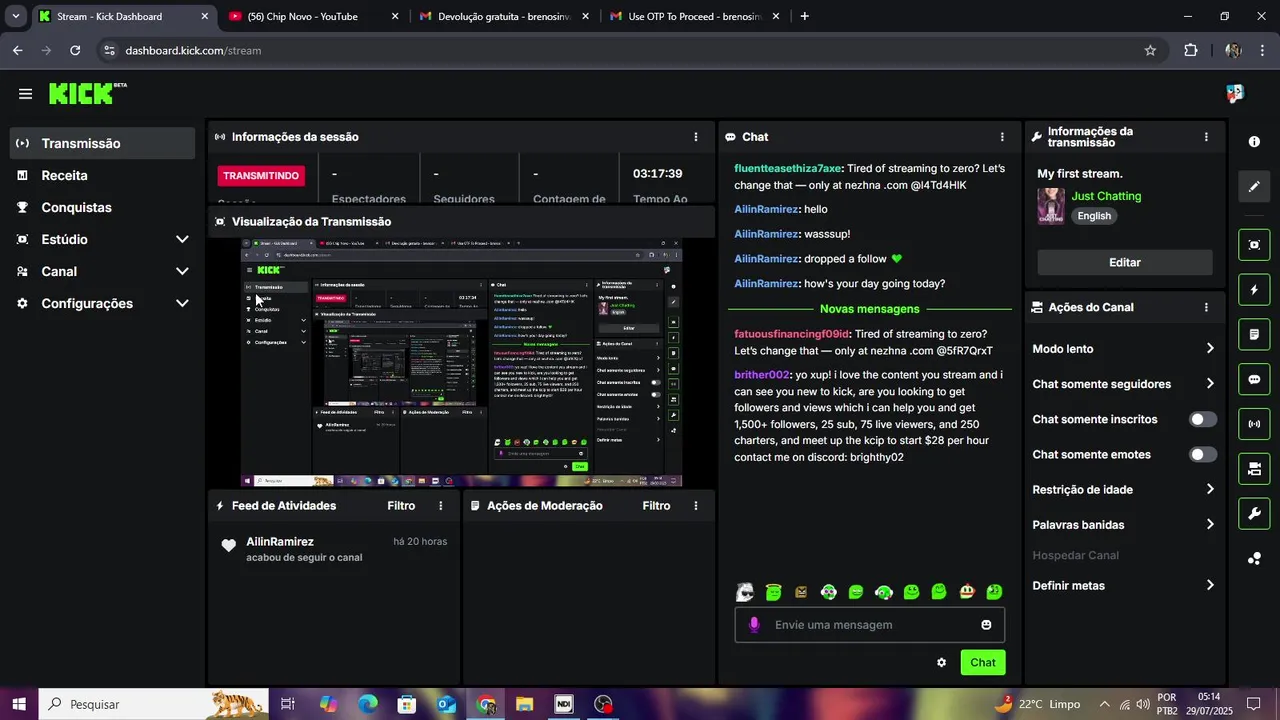This screenshot has height=720, width=1280.
Task: Open File Explorer from the taskbar
Action: (524, 704)
